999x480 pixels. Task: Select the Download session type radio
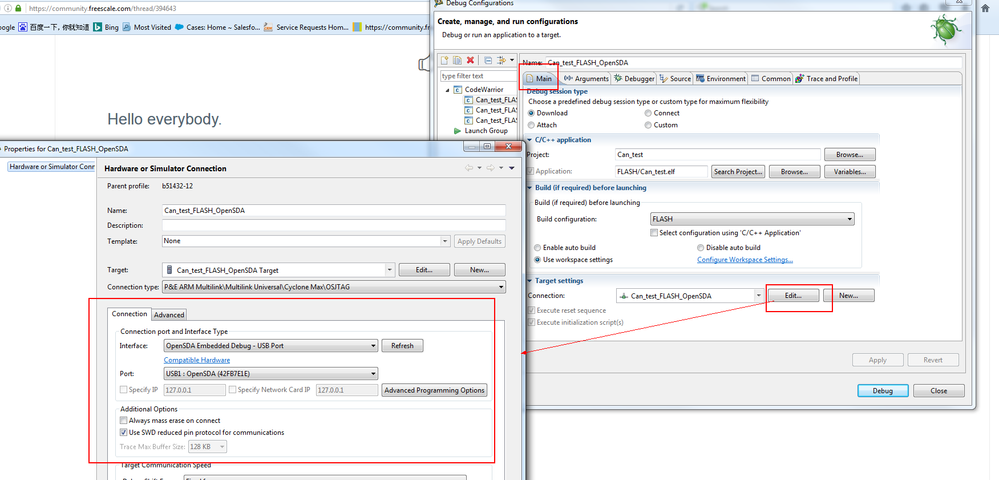531,113
